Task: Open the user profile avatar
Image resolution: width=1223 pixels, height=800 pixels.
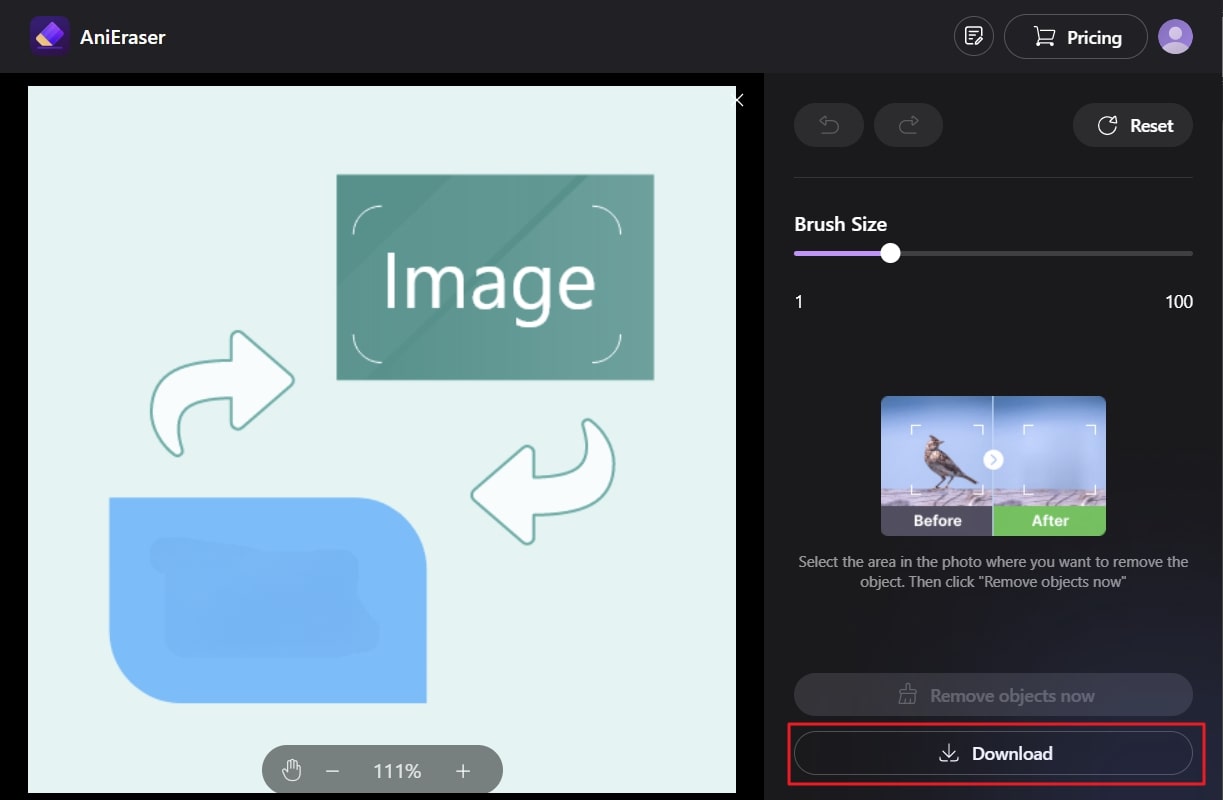Action: click(1175, 37)
